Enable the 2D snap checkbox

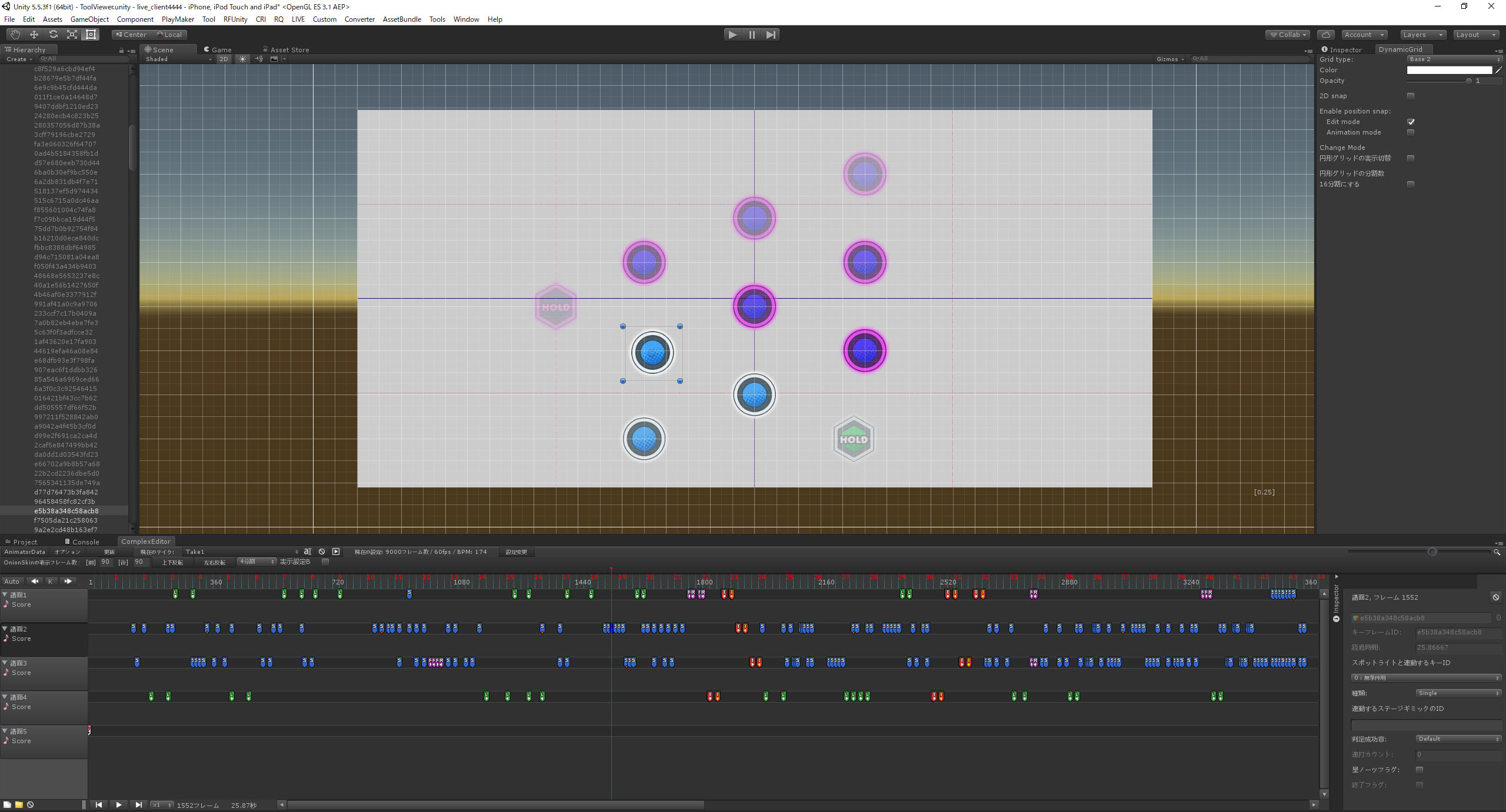pos(1411,96)
